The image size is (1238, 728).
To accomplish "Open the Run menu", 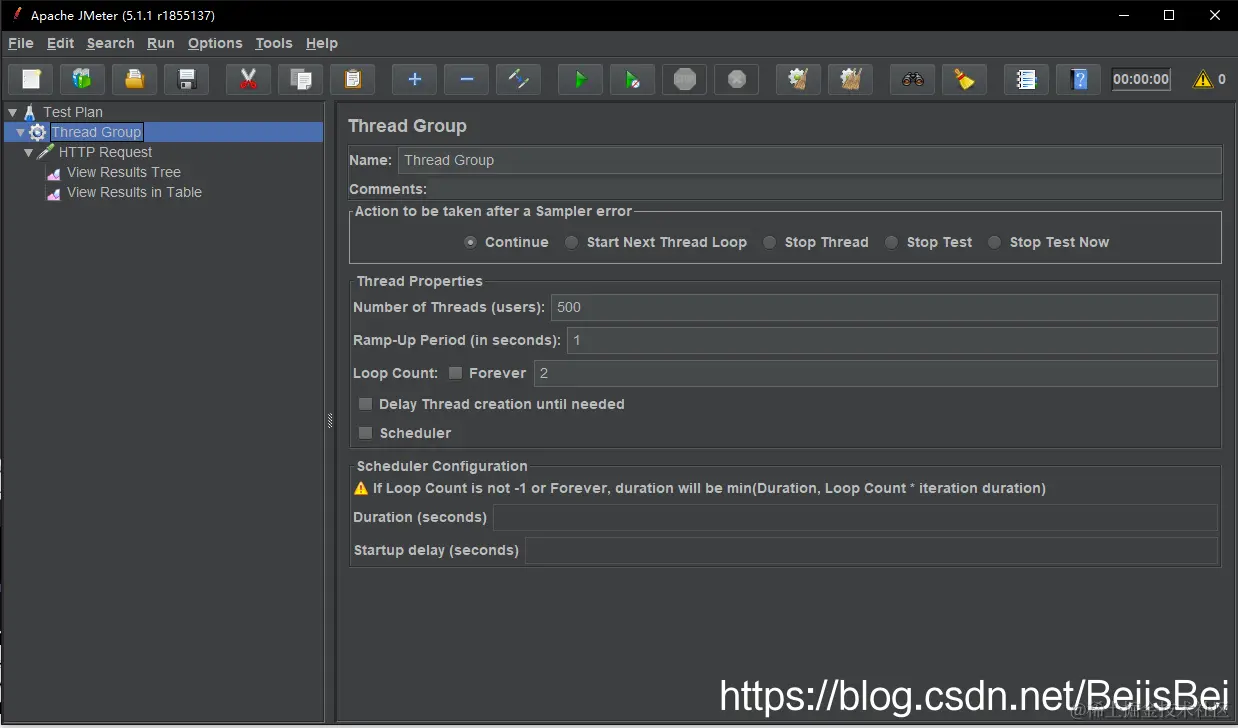I will [161, 43].
